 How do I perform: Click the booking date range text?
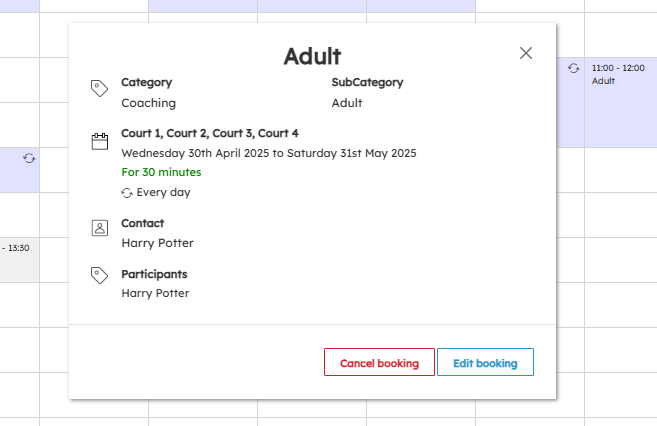point(269,153)
